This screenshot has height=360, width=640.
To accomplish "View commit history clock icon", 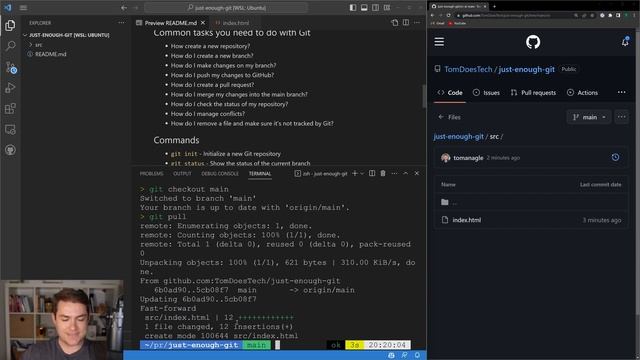I will coord(615,158).
